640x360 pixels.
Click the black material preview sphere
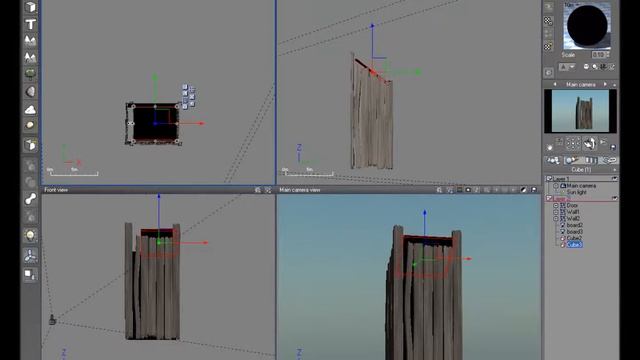point(587,25)
